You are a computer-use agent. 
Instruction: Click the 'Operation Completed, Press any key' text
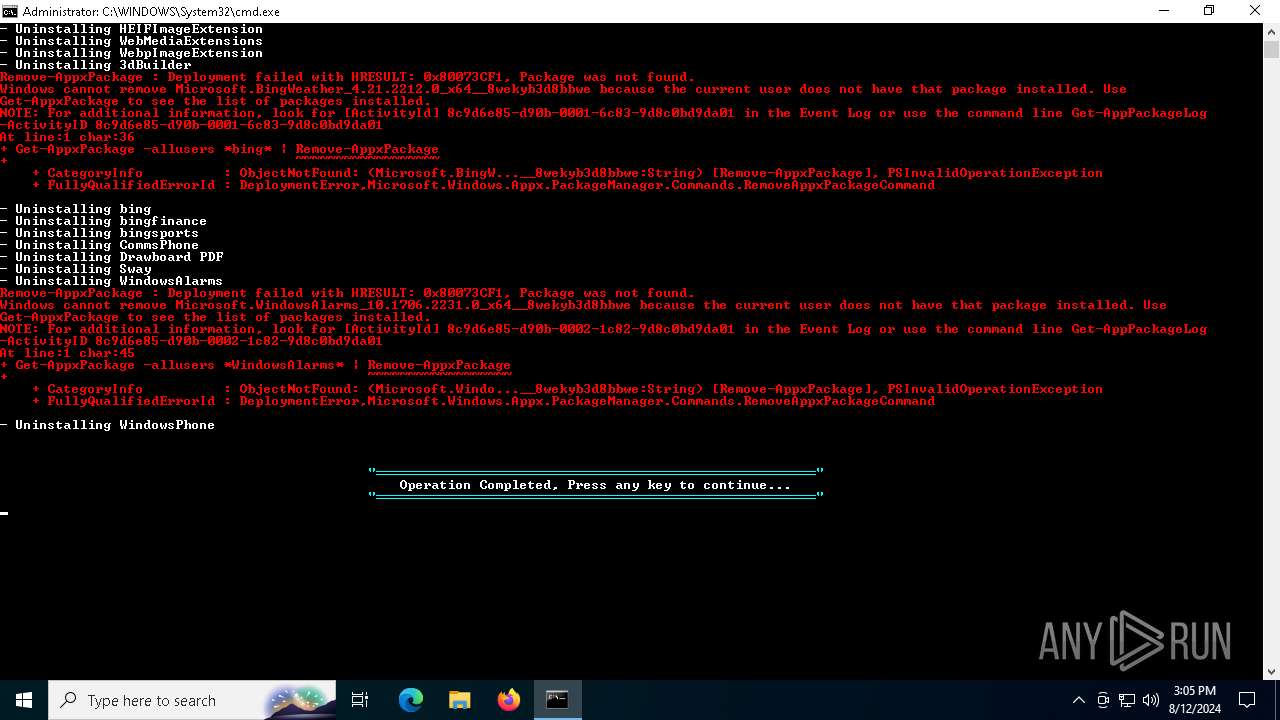[595, 485]
